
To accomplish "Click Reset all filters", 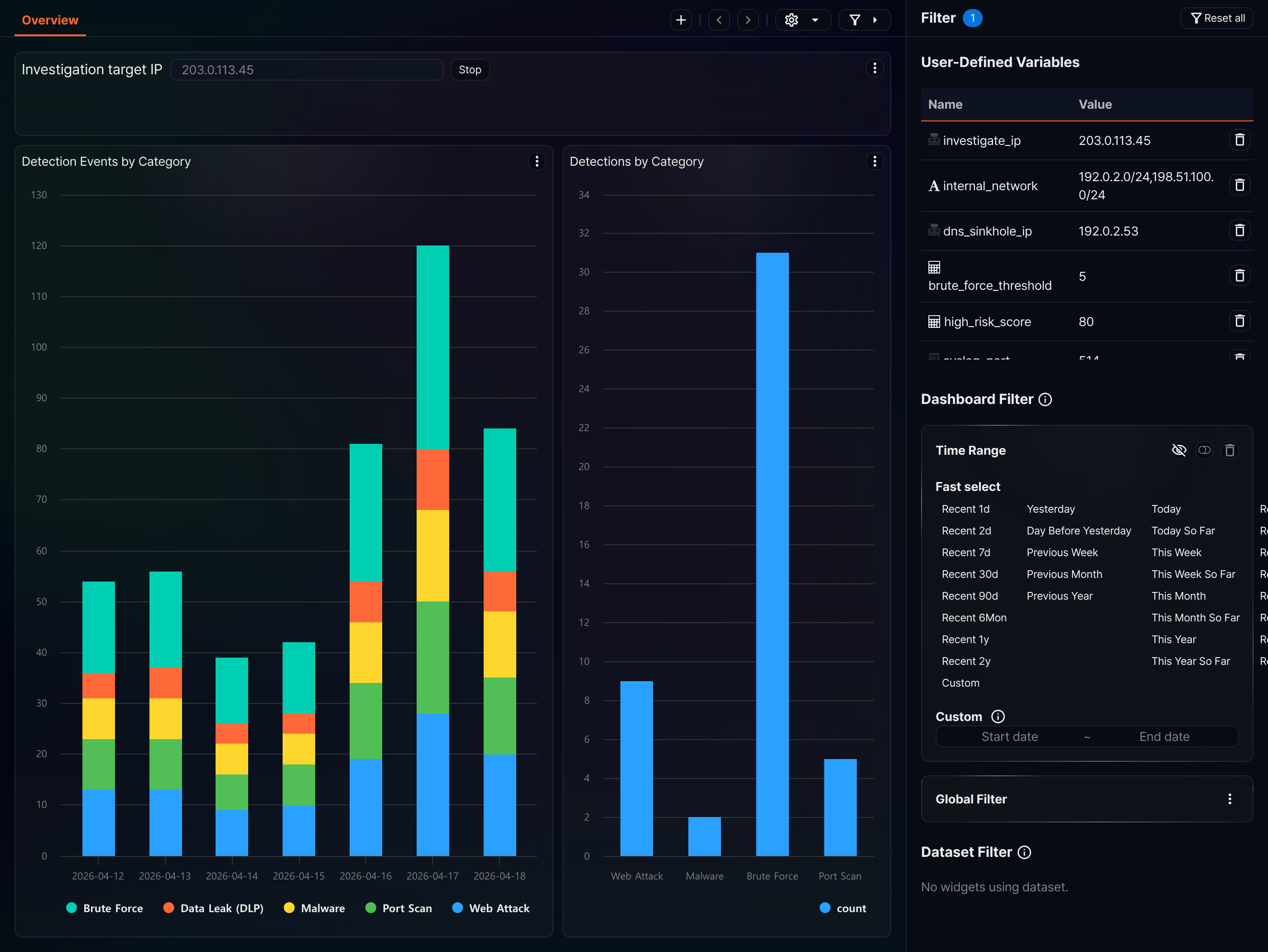I will [1217, 18].
